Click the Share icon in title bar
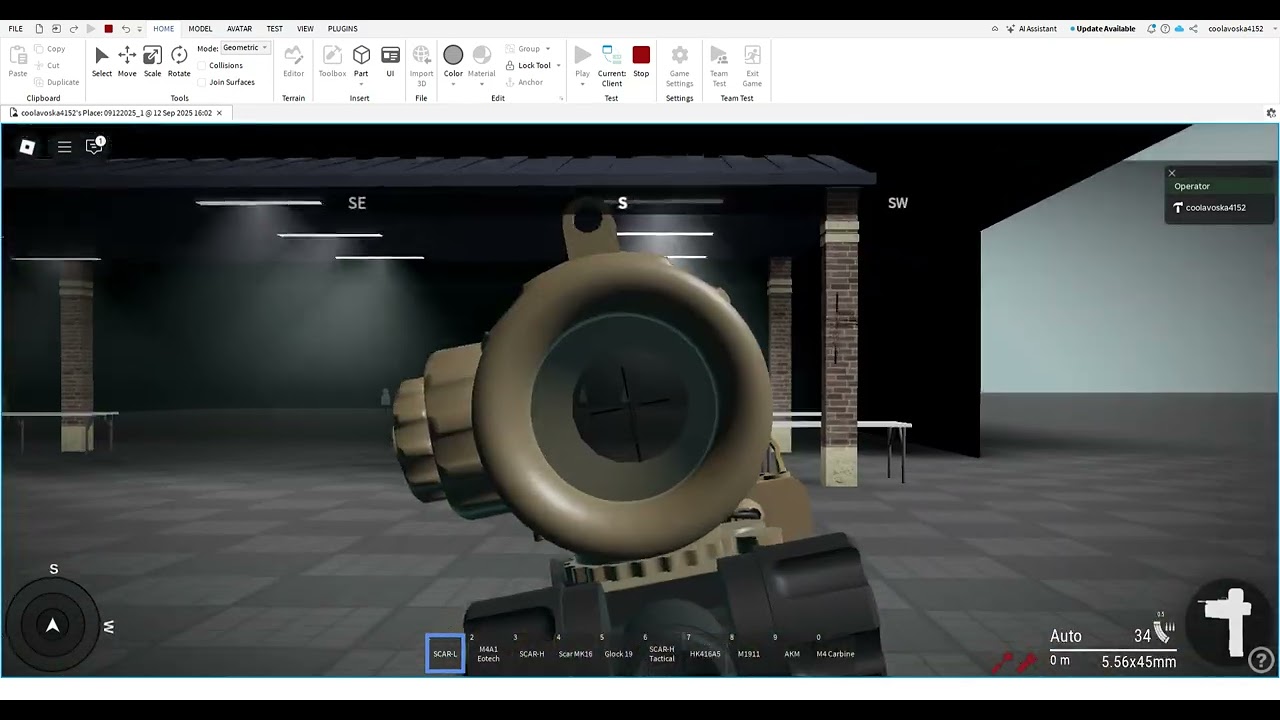Viewport: 1280px width, 720px height. (x=1193, y=29)
